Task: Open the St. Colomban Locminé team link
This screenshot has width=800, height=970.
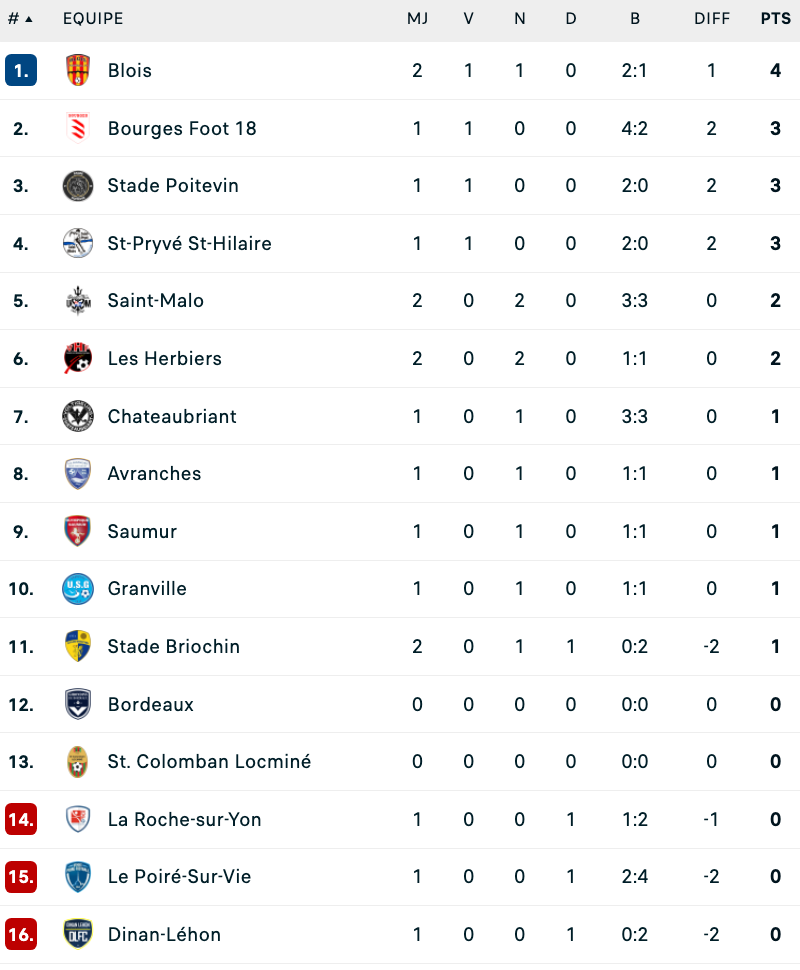Action: (x=209, y=762)
